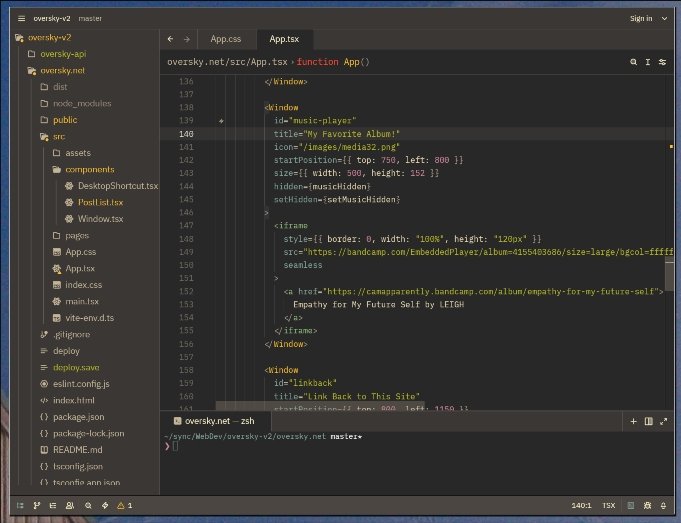
Task: Toggle the outline panel icon
Action: pos(55,506)
